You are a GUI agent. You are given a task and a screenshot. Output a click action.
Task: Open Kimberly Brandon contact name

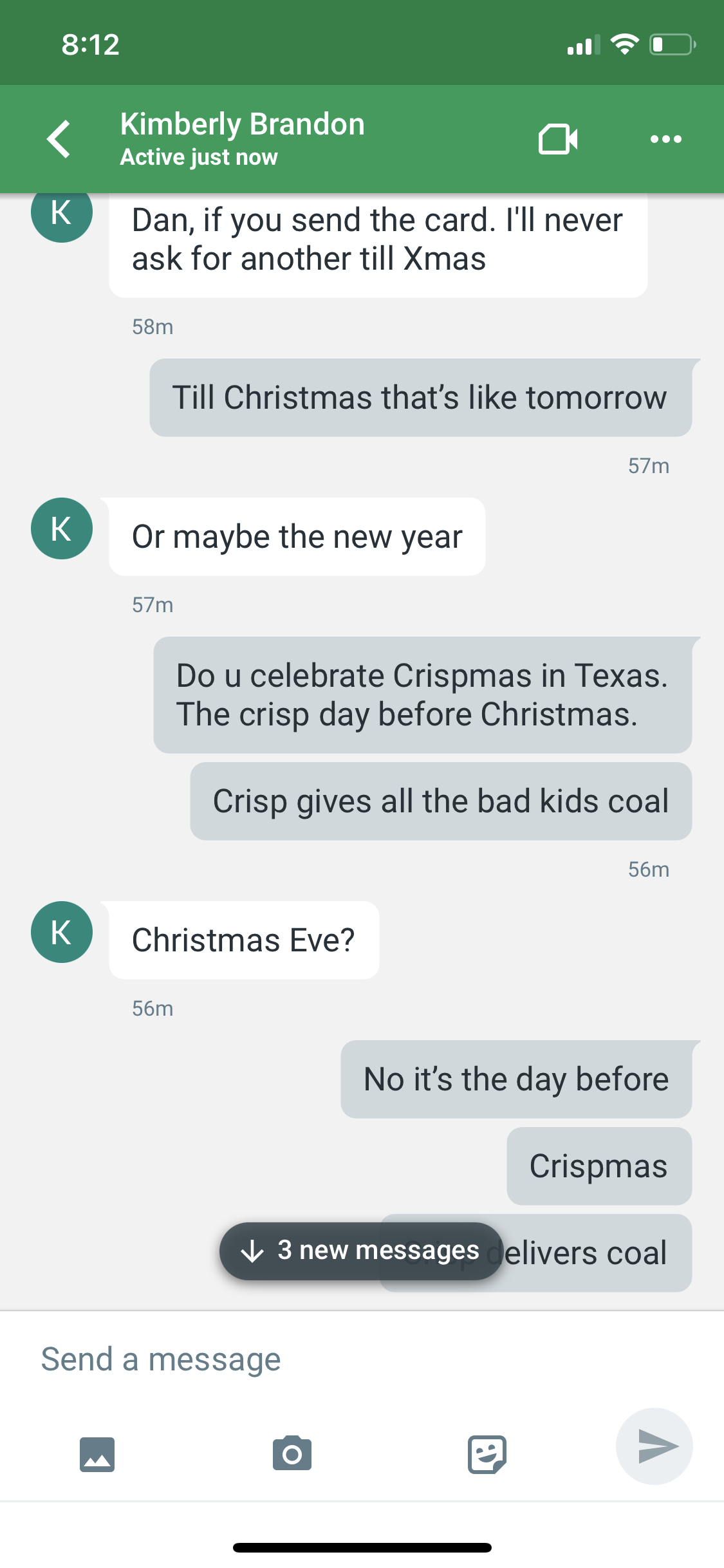pyautogui.click(x=242, y=124)
